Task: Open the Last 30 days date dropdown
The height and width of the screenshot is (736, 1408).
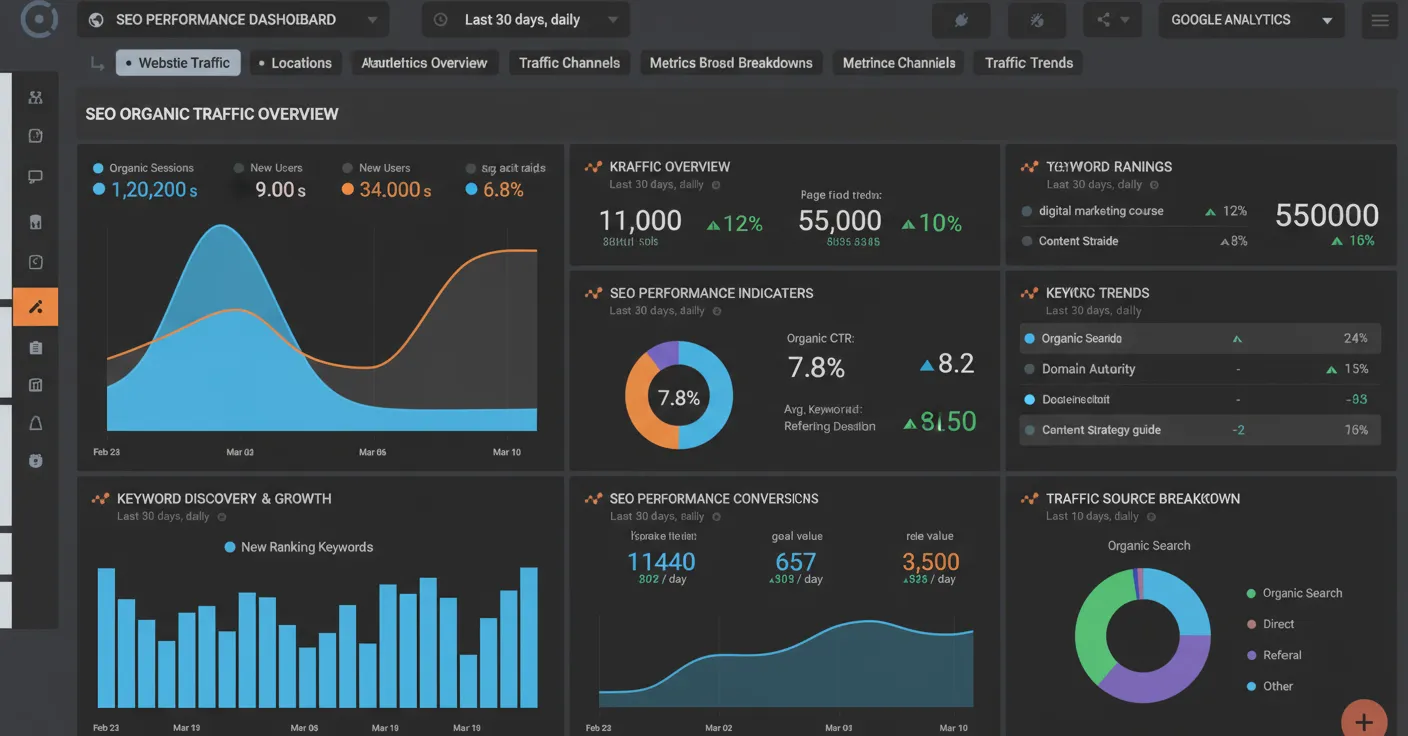Action: (x=525, y=19)
